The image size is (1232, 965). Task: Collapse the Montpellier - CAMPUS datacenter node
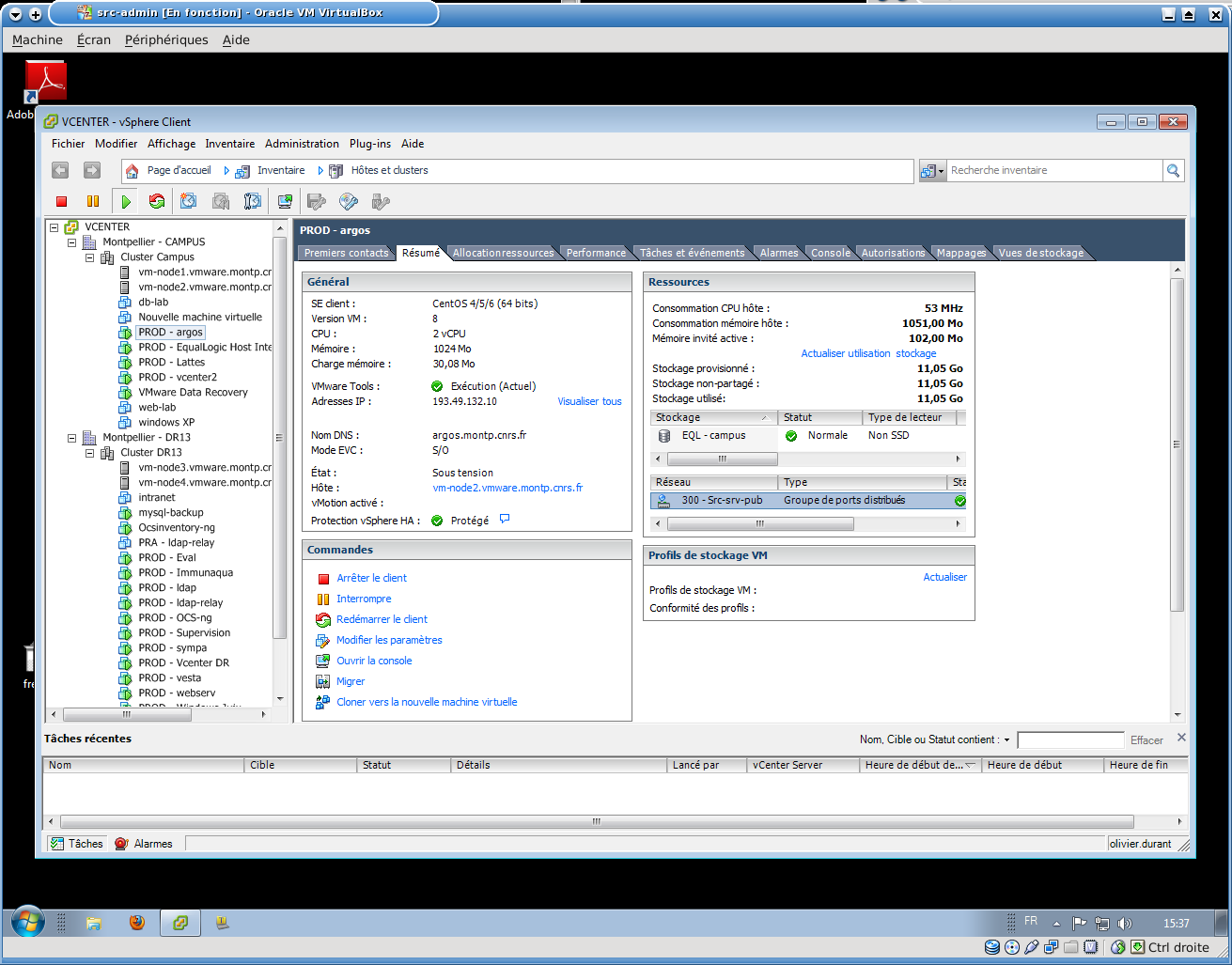click(x=72, y=242)
